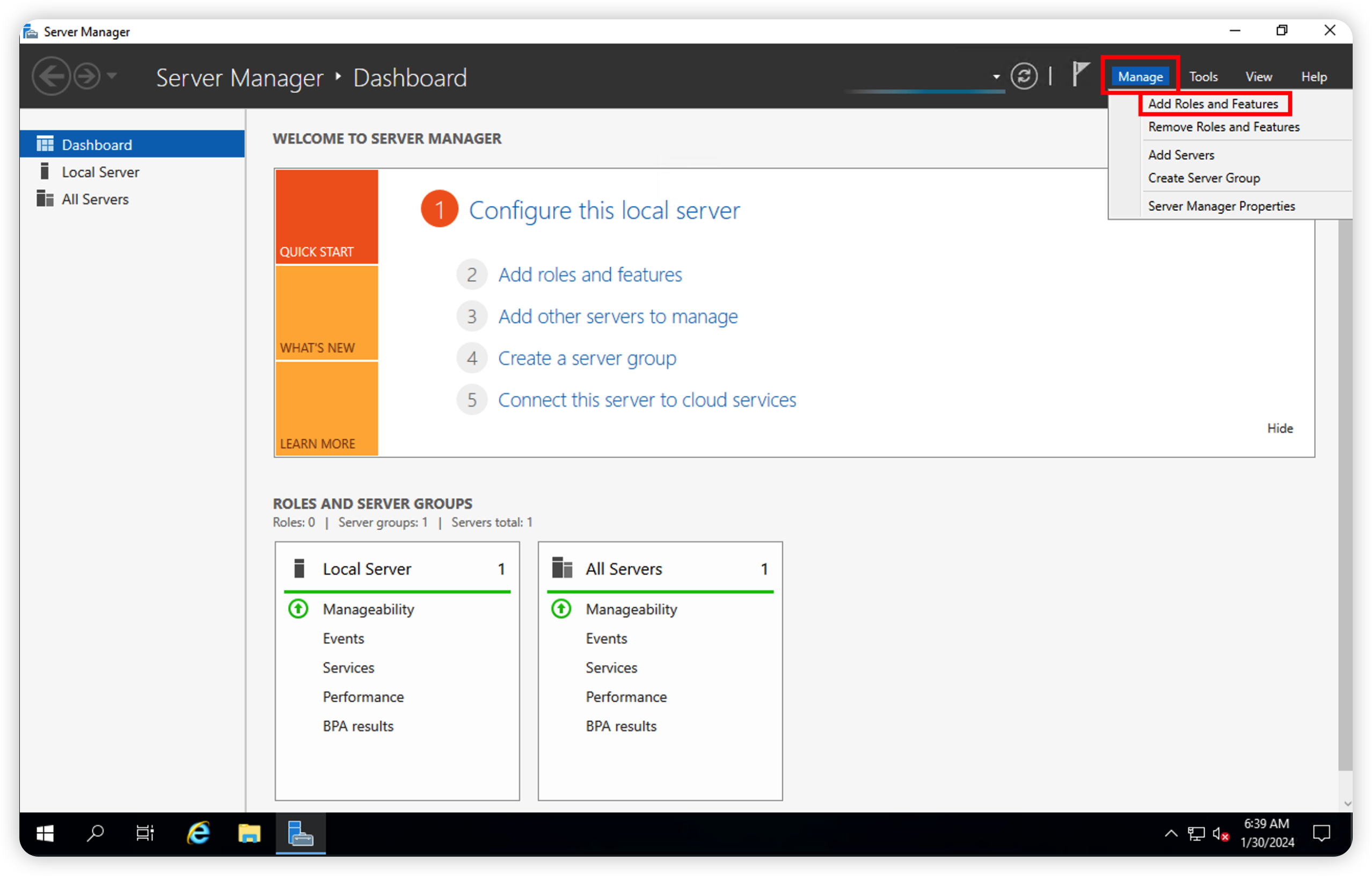Open the notifications flag icon
The width and height of the screenshot is (1372, 876).
click(x=1079, y=75)
